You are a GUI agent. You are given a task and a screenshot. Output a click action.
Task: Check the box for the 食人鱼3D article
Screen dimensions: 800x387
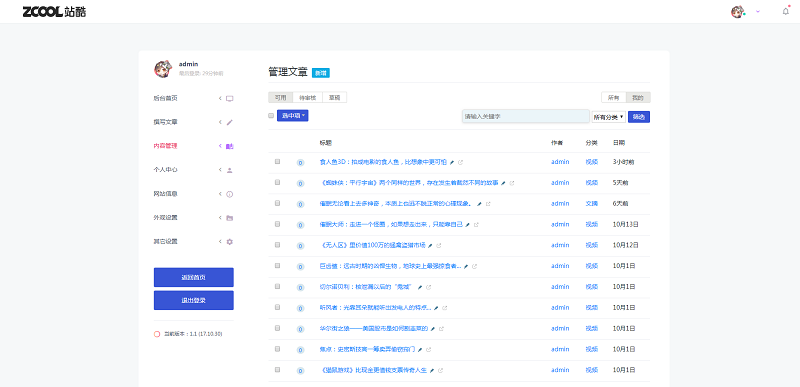click(x=278, y=161)
